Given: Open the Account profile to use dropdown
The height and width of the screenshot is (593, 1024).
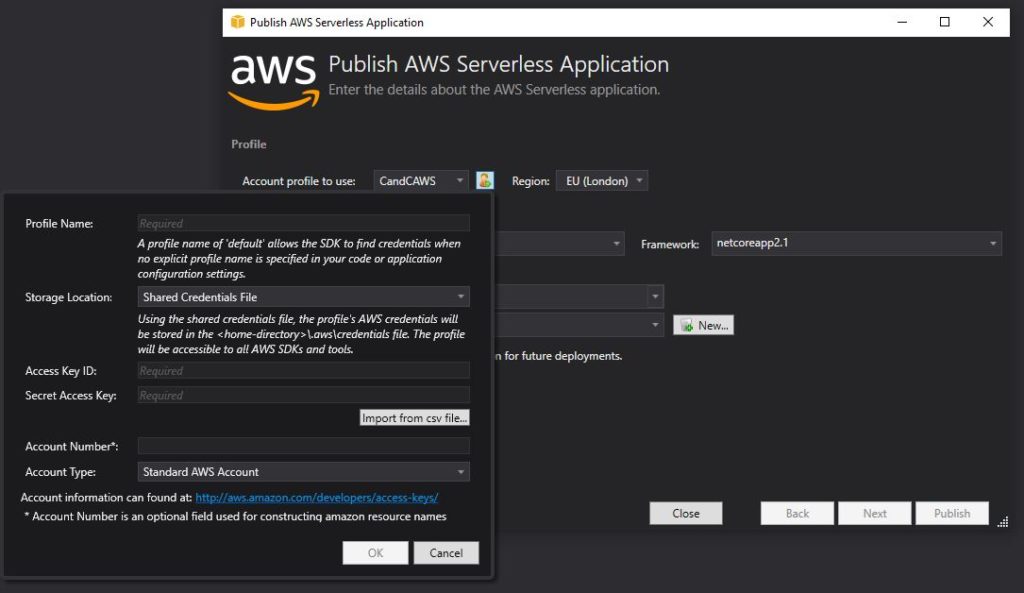Looking at the screenshot, I should [x=421, y=181].
